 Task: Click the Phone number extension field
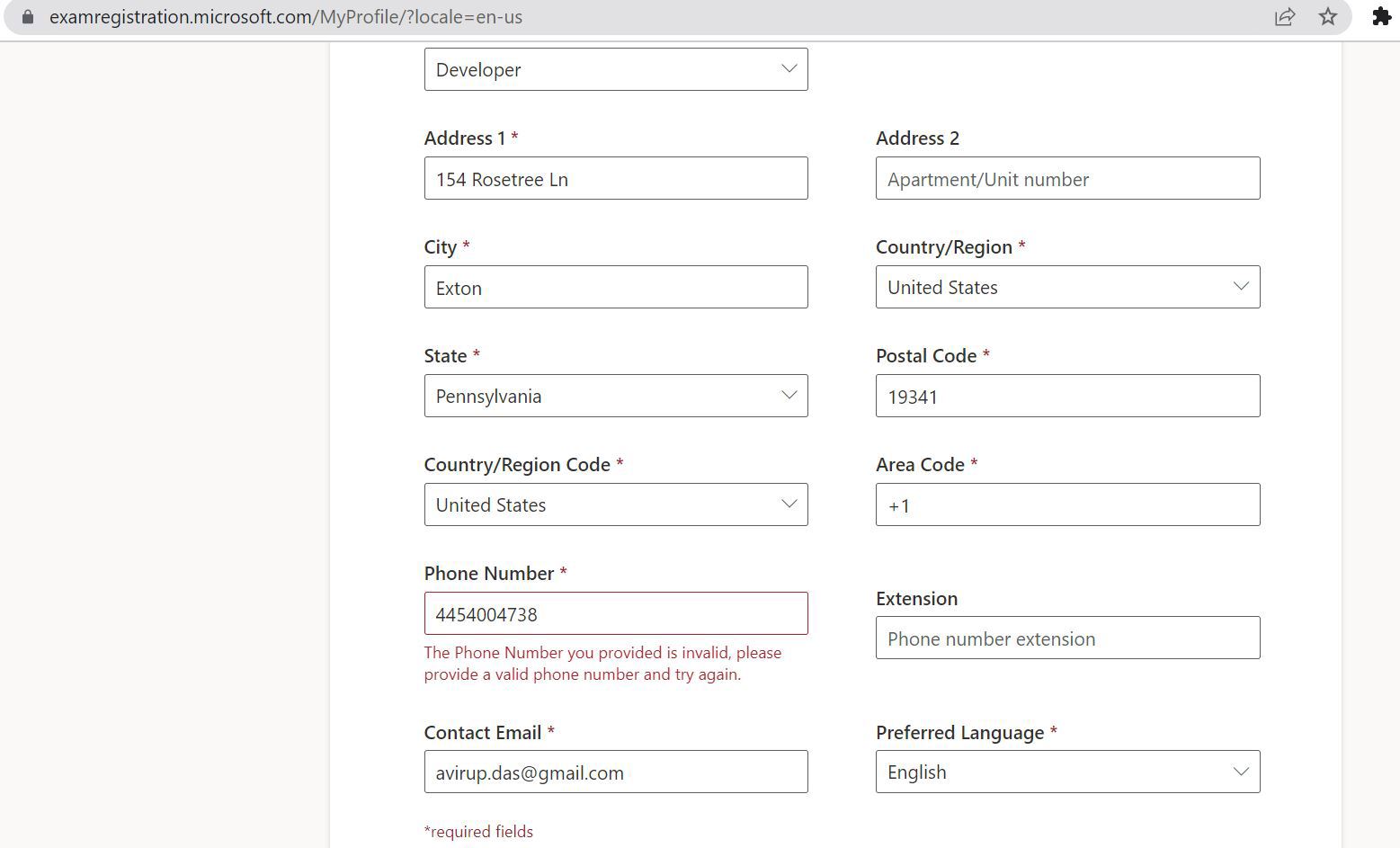point(1067,638)
